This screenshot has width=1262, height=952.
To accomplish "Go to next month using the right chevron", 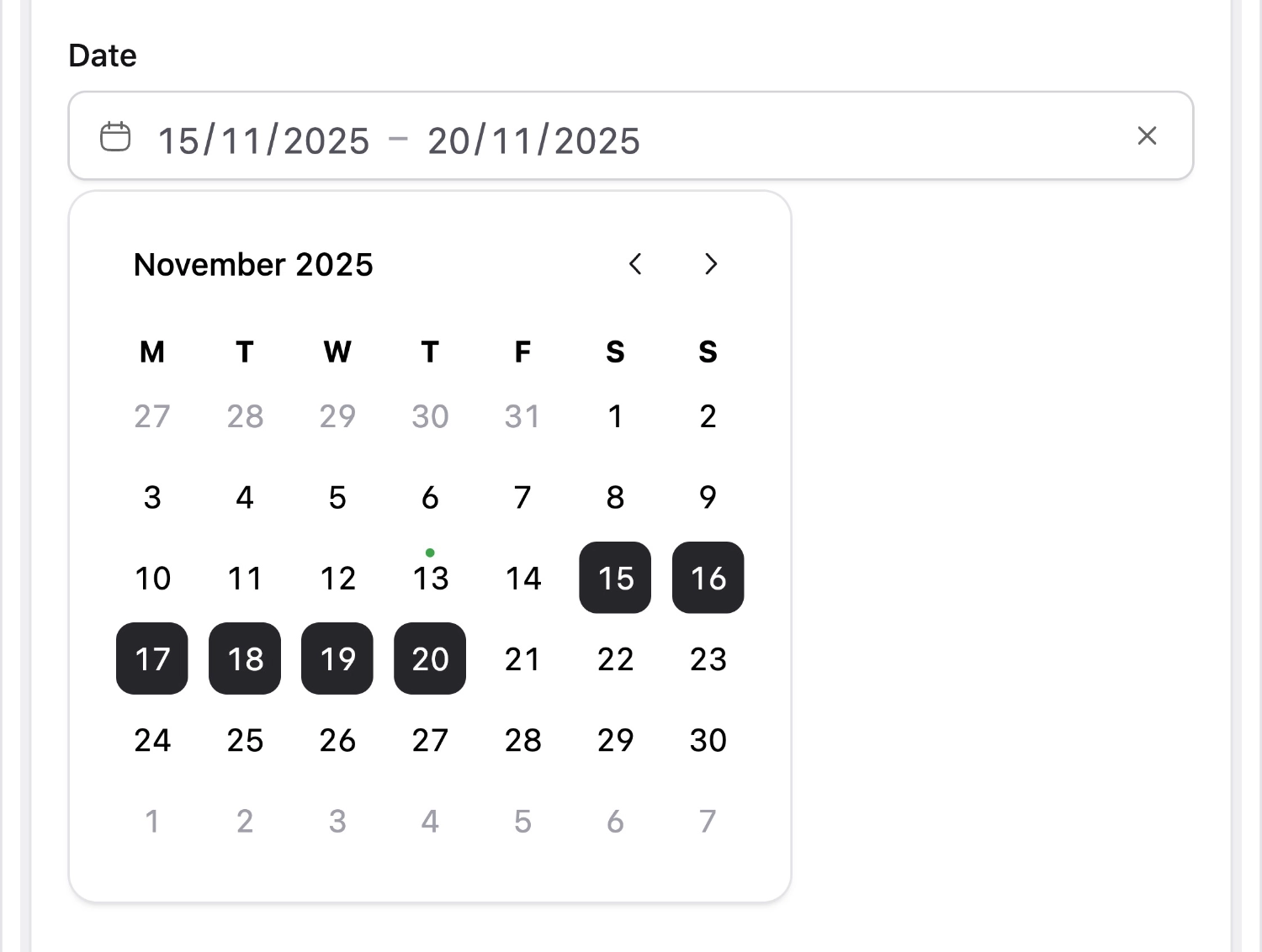I will [711, 265].
